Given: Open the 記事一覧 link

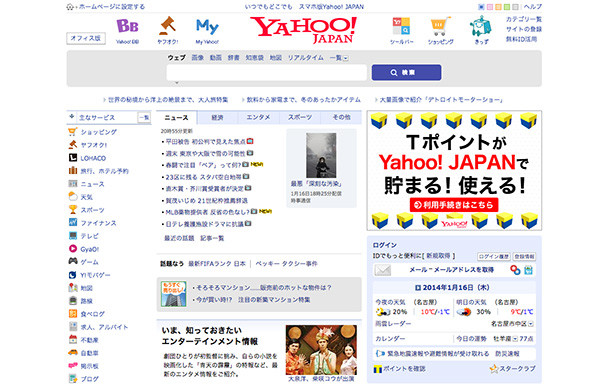Looking at the screenshot, I should 212,238.
